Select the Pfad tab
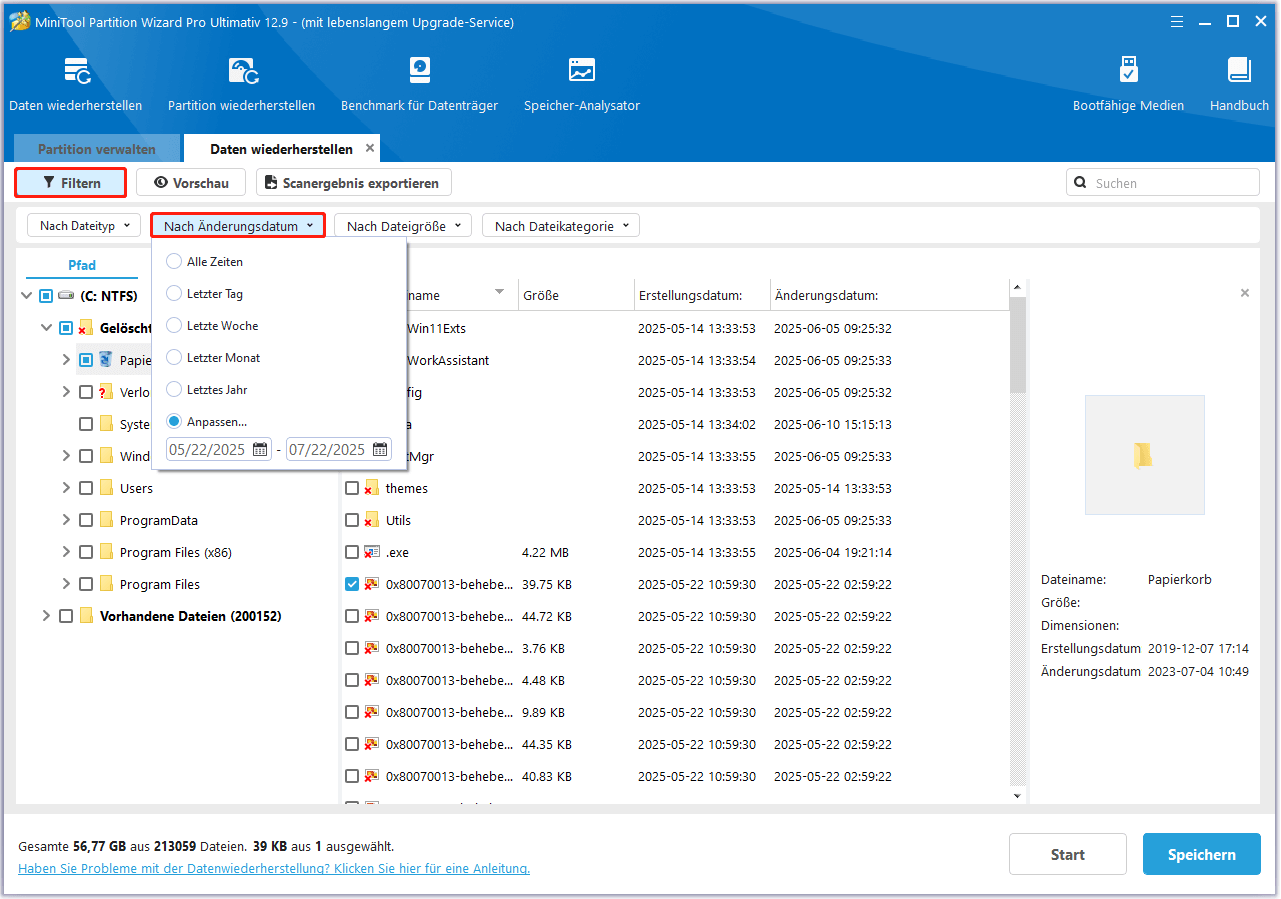The image size is (1281, 899). [x=82, y=265]
